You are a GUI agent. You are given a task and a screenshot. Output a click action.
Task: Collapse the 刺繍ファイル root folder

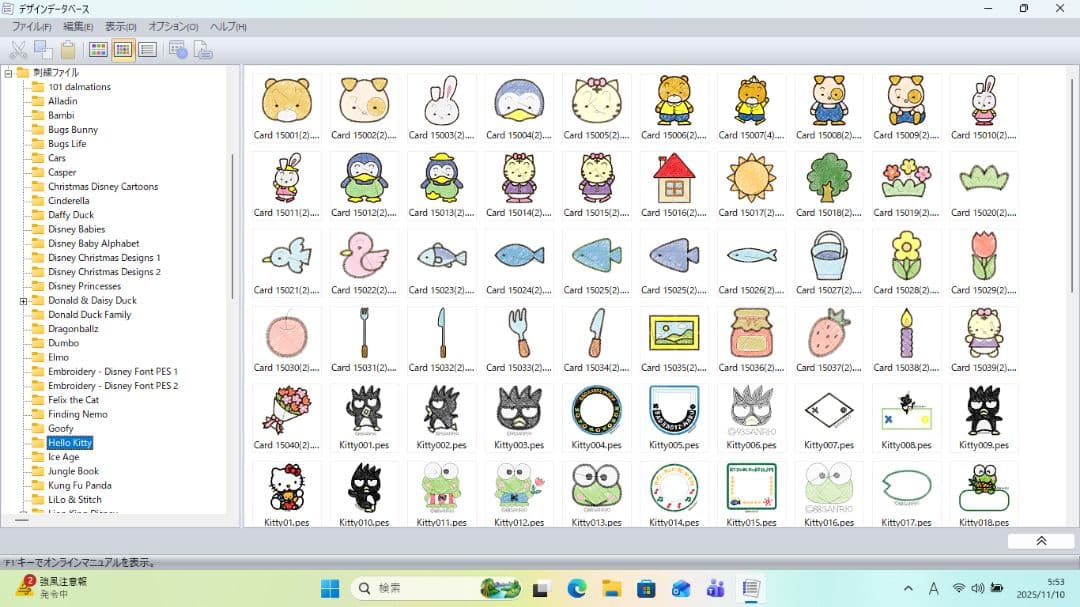[x=9, y=73]
